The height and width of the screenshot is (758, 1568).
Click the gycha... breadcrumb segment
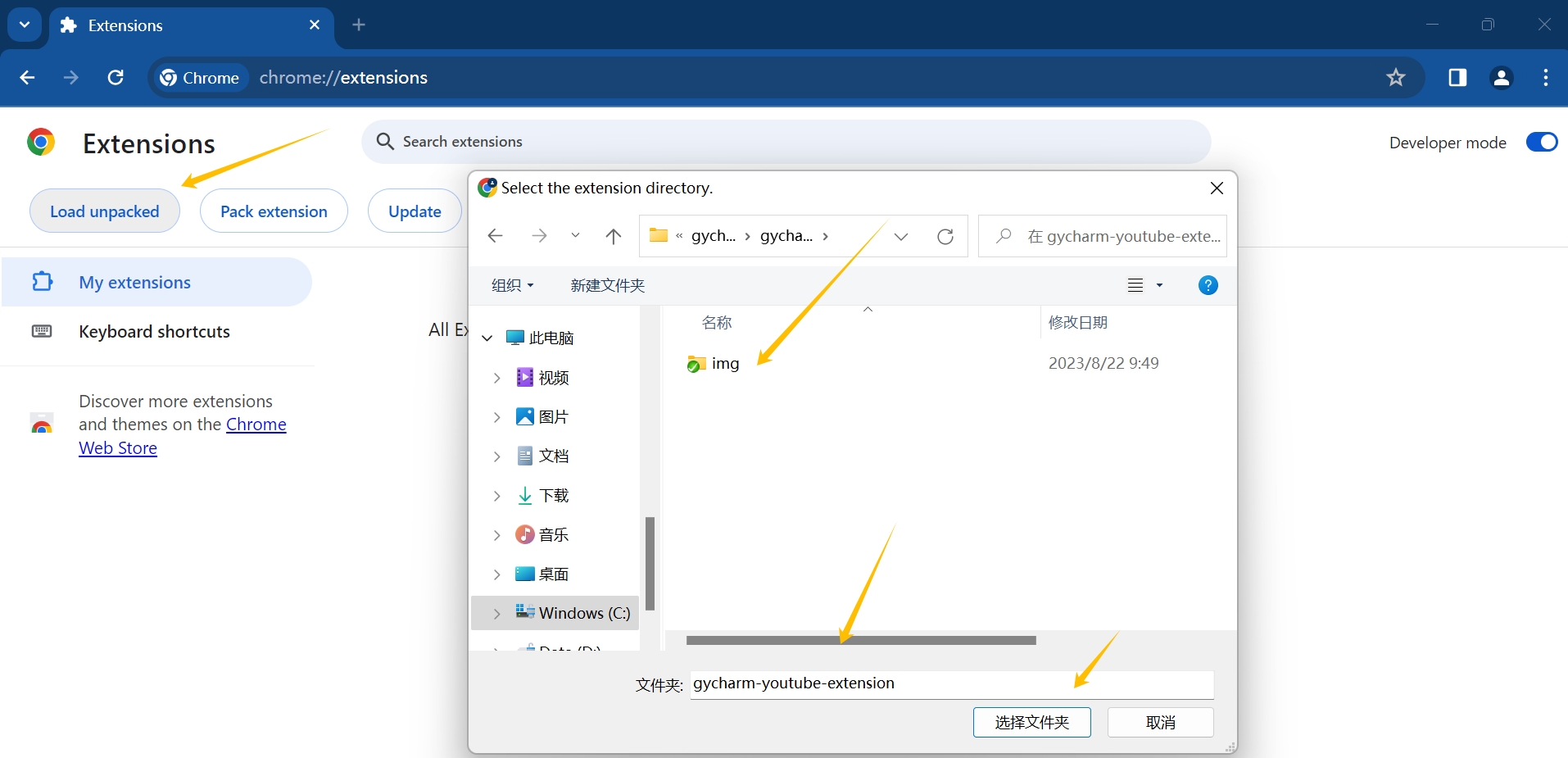coord(786,236)
